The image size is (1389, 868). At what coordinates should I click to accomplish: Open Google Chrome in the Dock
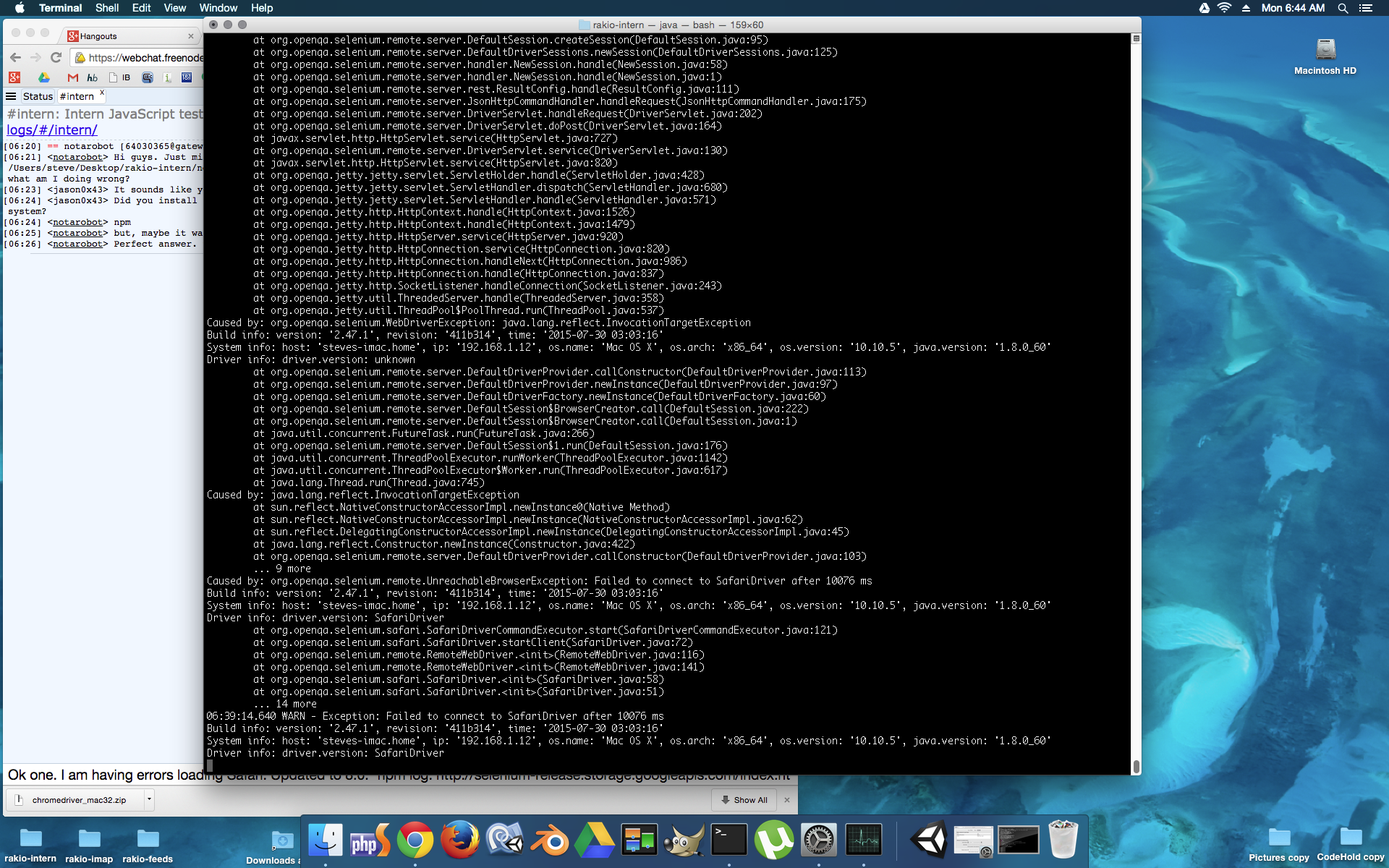point(415,841)
